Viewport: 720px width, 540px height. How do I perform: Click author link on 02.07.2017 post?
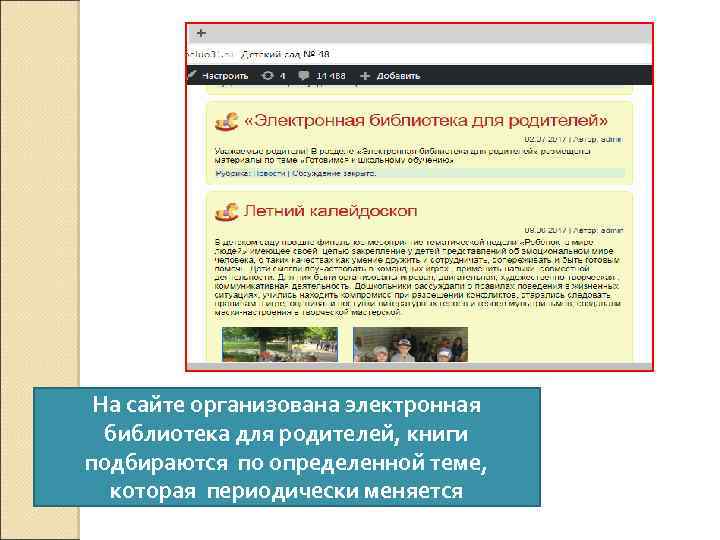coord(612,139)
